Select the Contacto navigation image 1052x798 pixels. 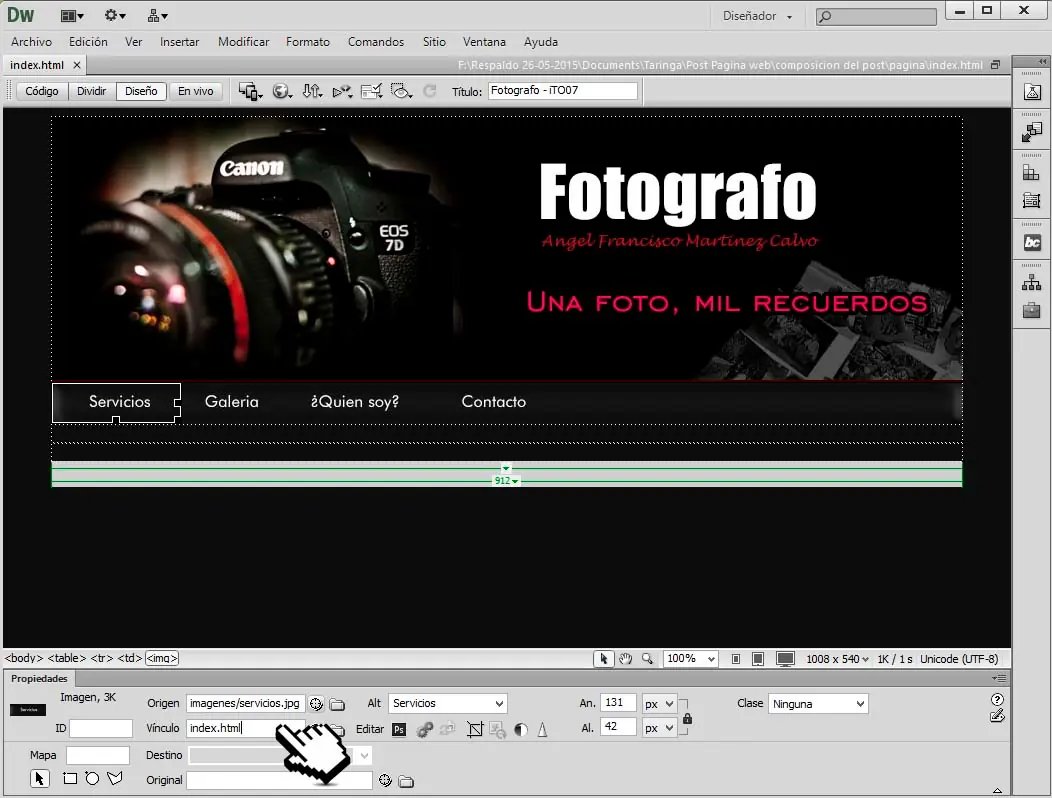(x=494, y=402)
